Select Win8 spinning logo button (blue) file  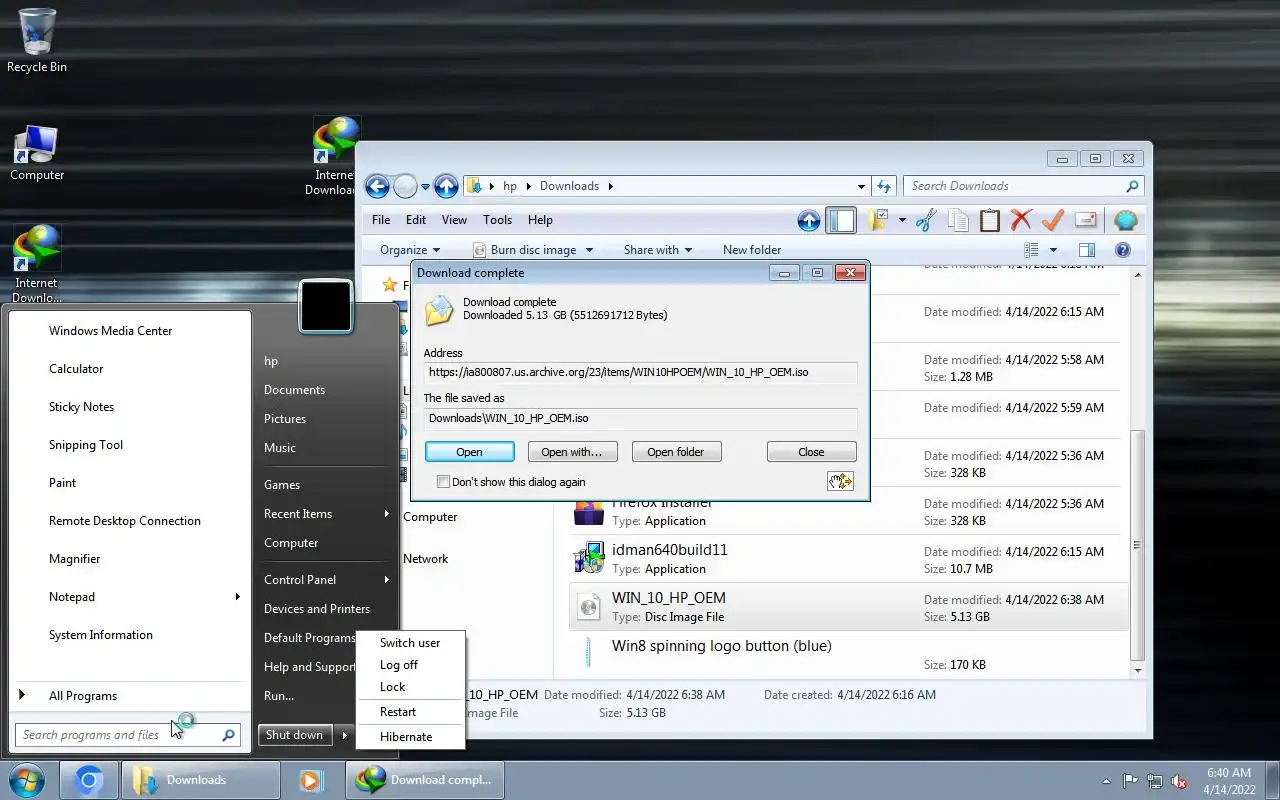(x=848, y=655)
